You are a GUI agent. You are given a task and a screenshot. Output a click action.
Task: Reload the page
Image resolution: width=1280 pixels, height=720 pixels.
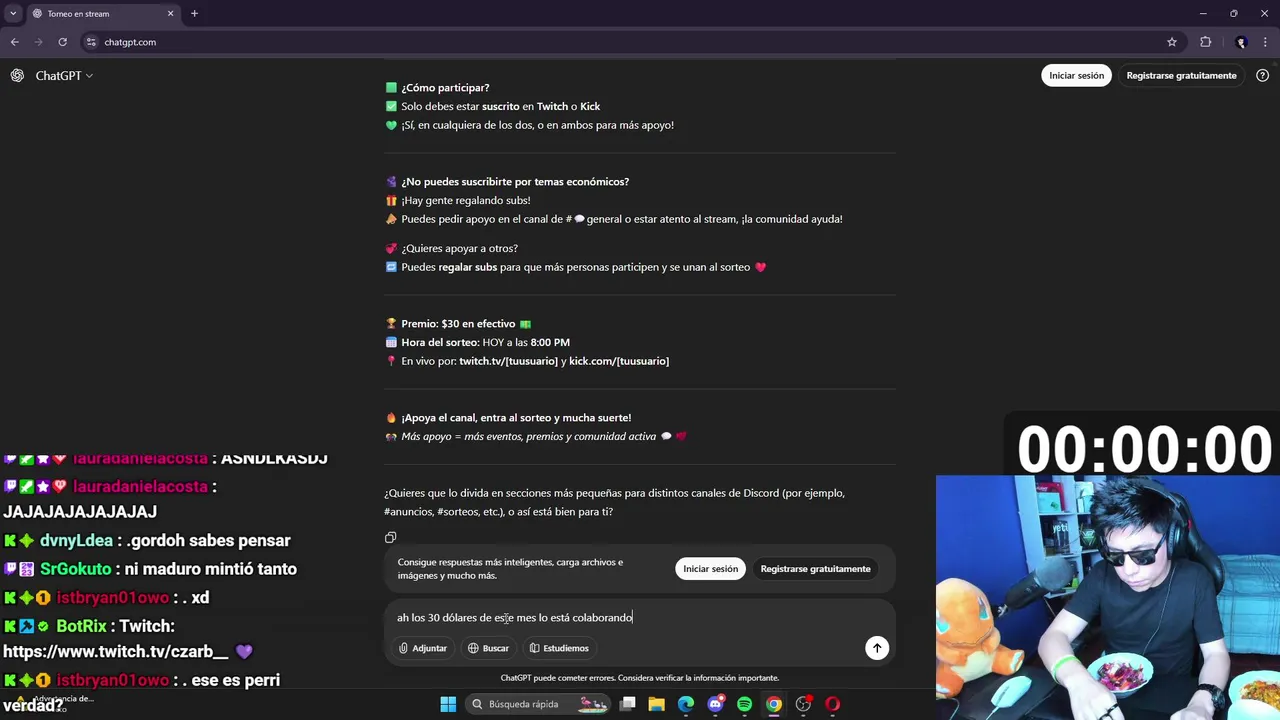(62, 42)
